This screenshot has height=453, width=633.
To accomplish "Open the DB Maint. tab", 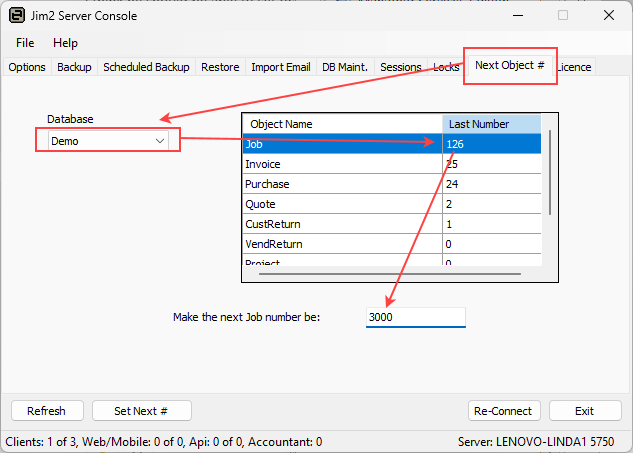I will tap(345, 67).
